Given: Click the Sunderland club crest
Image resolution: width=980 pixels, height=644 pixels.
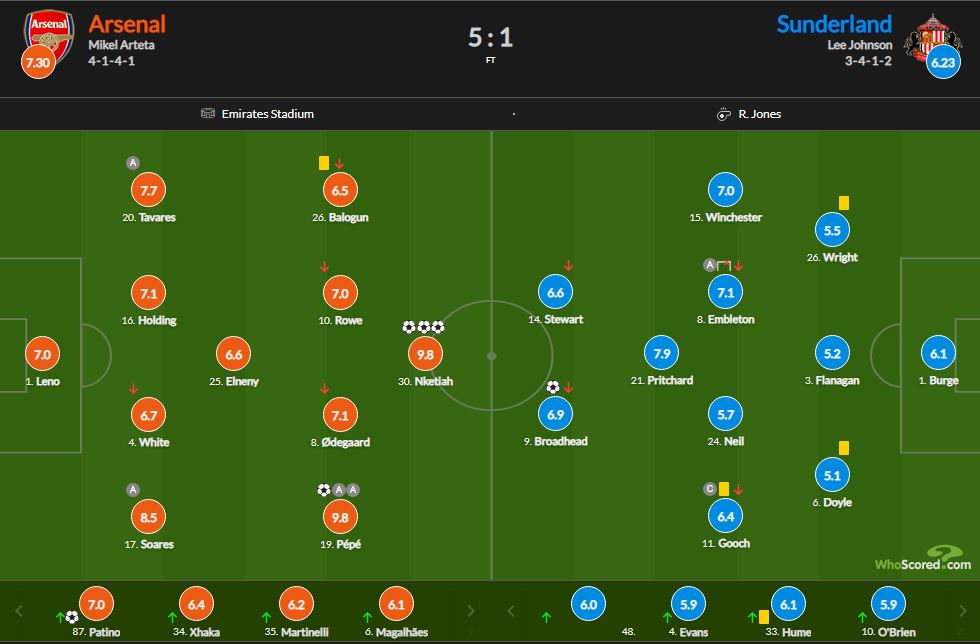Looking at the screenshot, I should tap(932, 38).
